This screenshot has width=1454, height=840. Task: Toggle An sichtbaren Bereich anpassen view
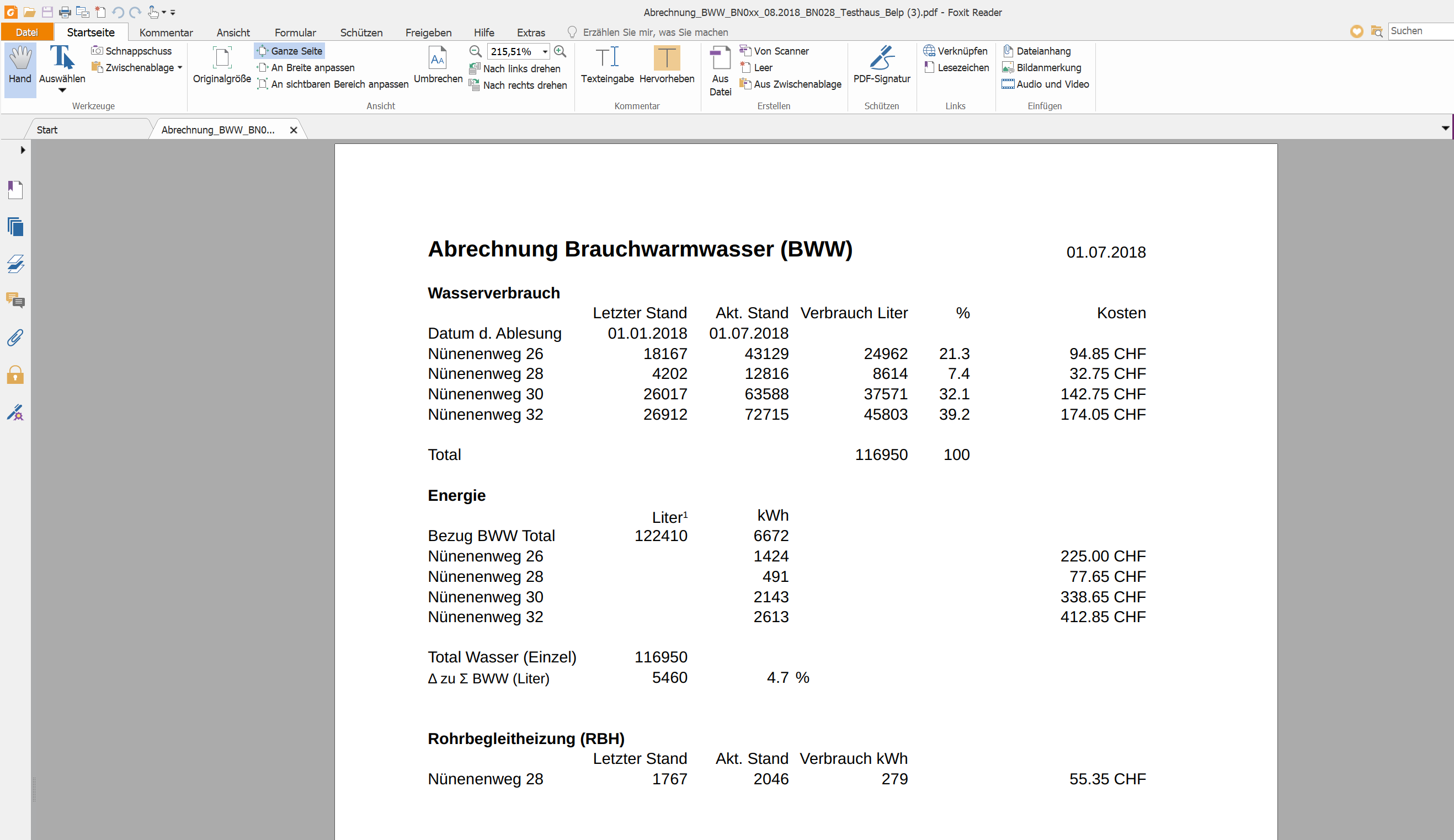[333, 84]
